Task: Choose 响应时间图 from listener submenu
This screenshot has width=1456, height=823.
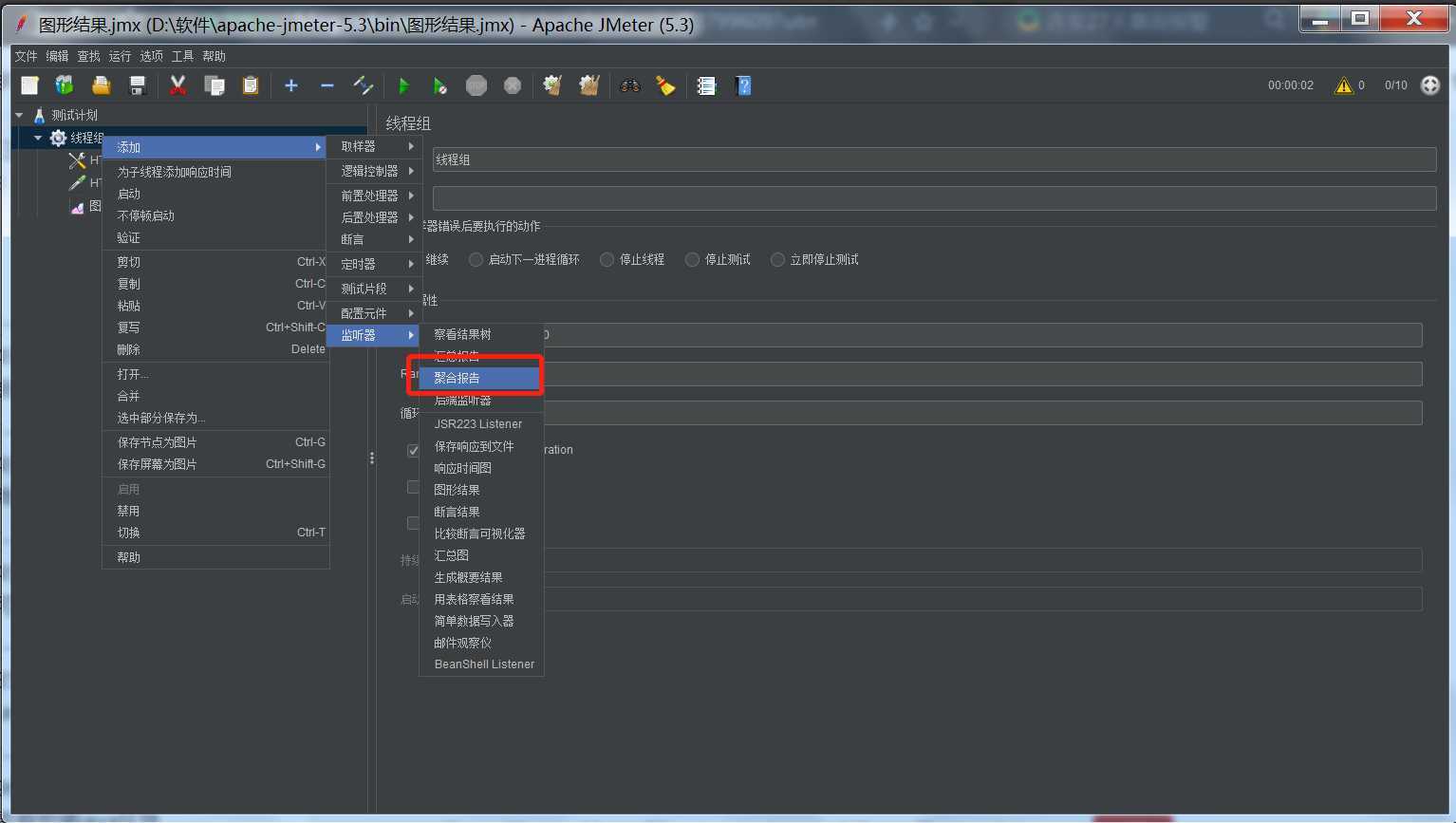Action: (x=481, y=468)
